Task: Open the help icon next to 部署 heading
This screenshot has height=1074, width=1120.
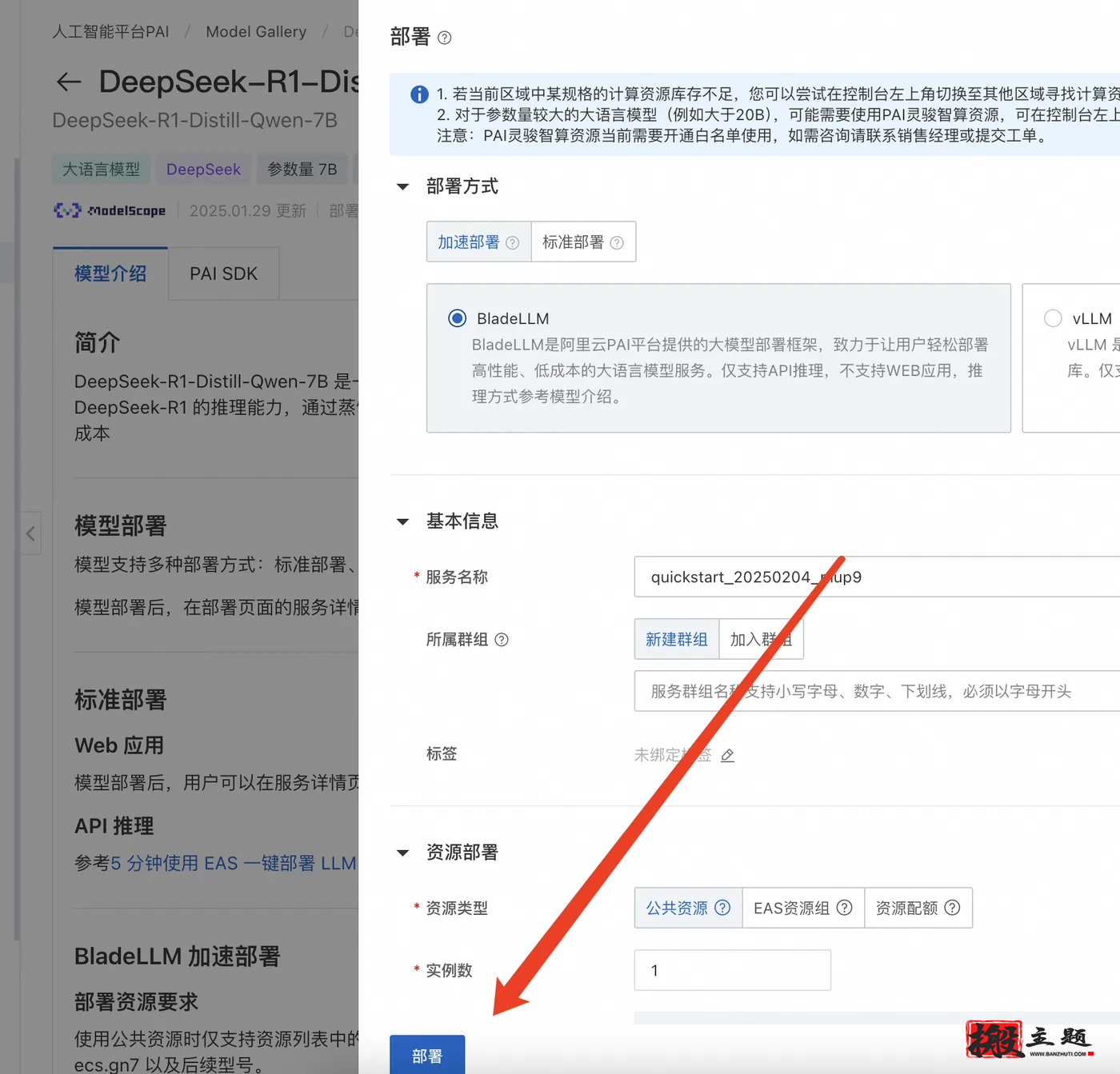Action: [445, 38]
